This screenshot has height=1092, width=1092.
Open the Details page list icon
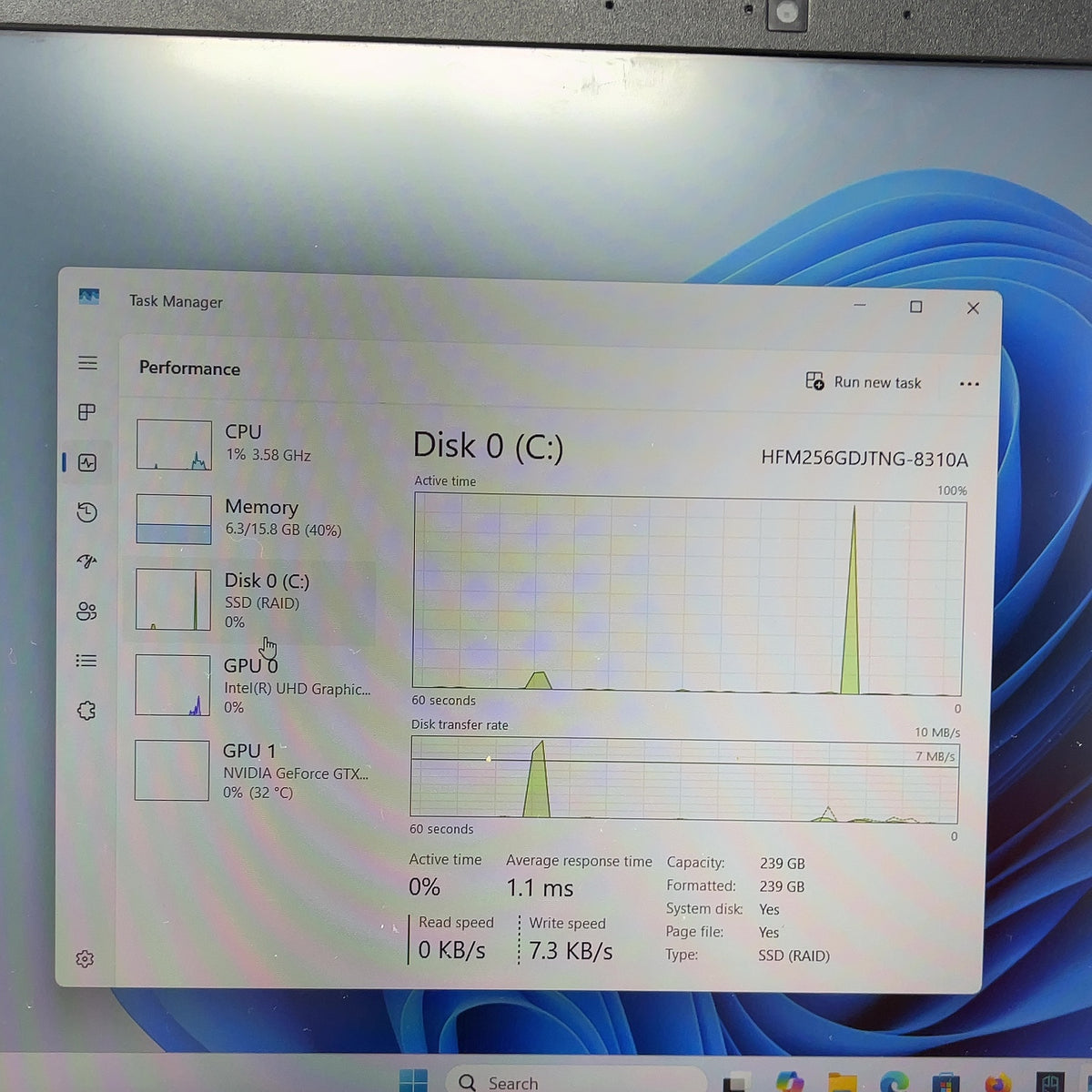[x=86, y=661]
